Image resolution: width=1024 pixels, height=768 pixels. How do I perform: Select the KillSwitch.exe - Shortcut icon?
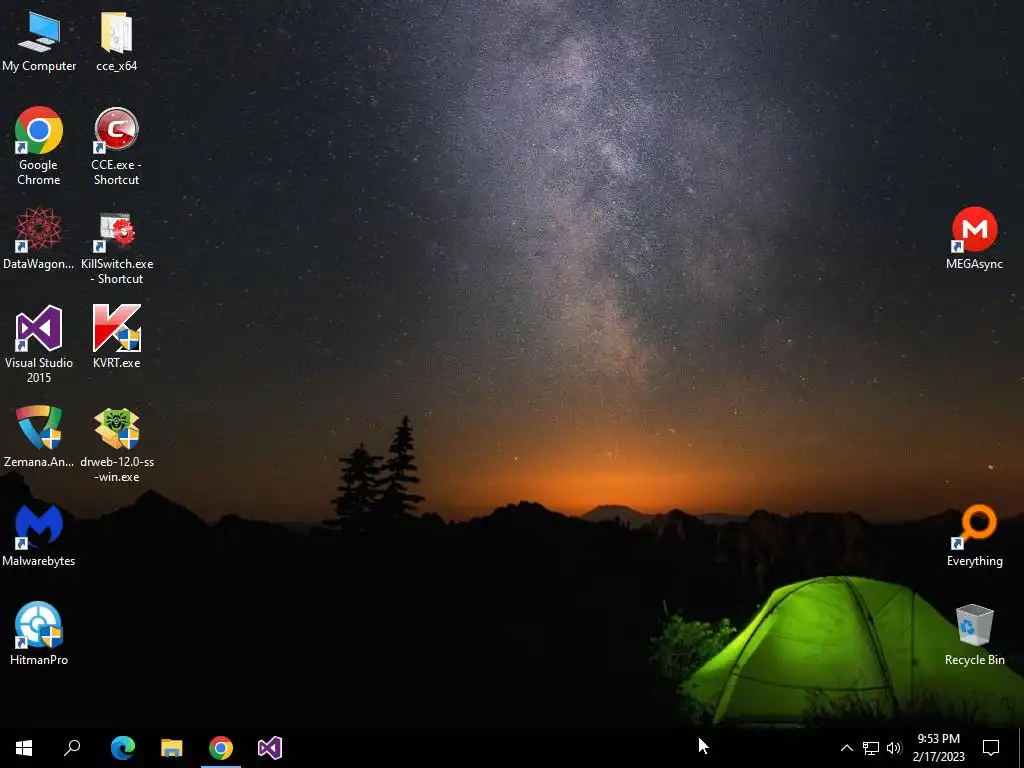click(117, 248)
